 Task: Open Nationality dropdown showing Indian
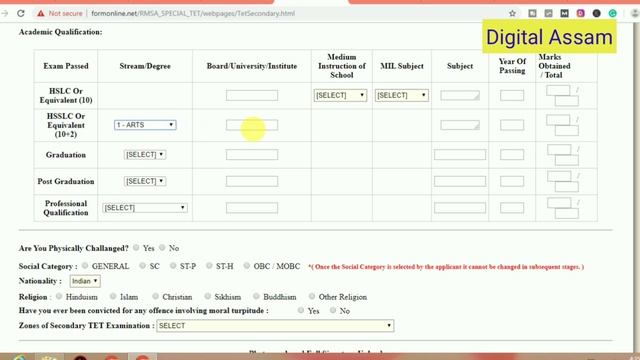tap(85, 281)
